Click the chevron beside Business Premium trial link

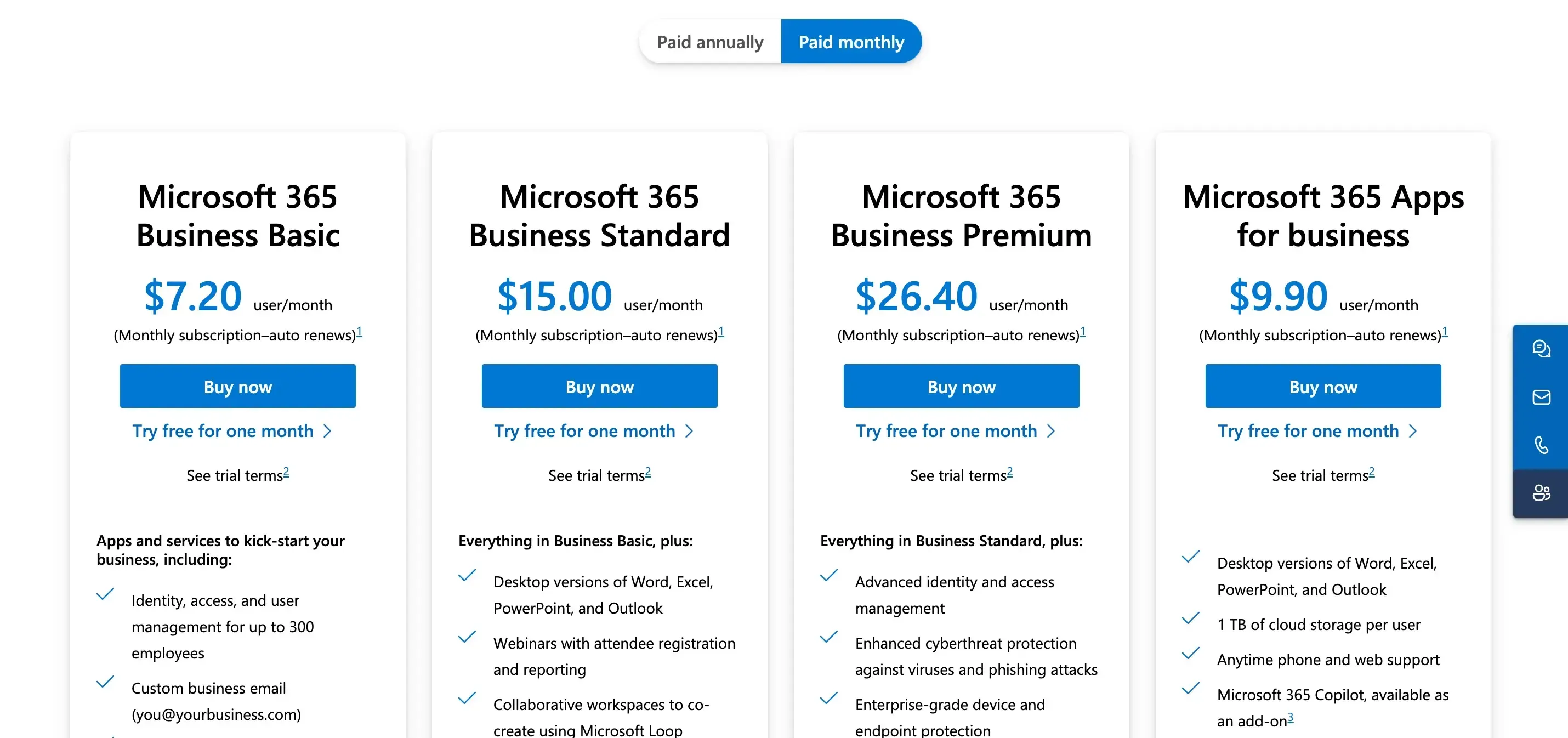[x=1051, y=430]
